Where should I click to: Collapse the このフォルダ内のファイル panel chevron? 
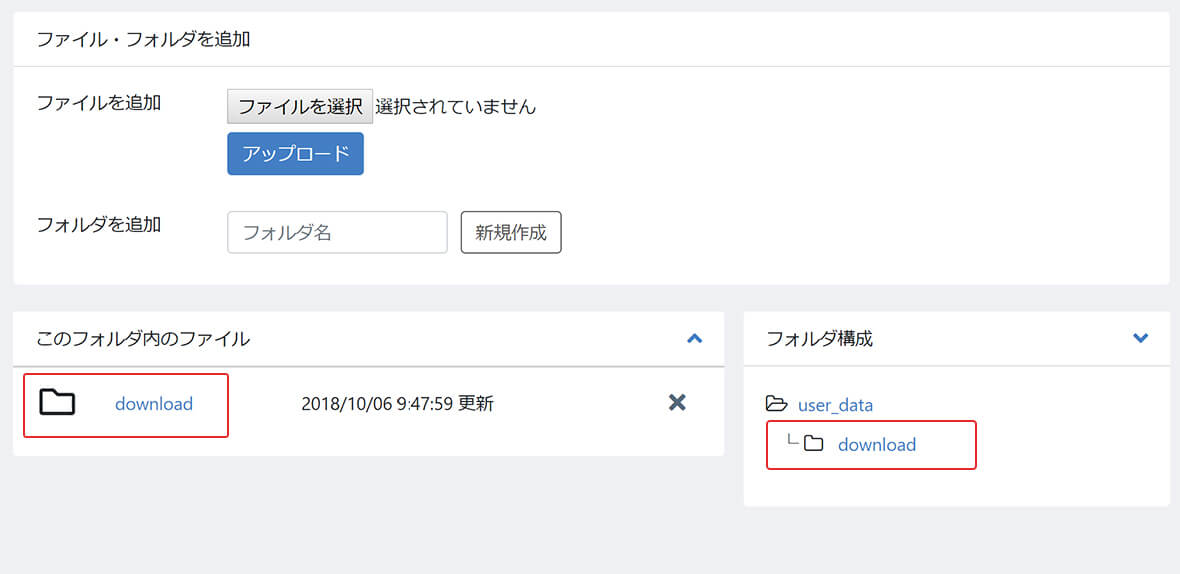(x=695, y=339)
